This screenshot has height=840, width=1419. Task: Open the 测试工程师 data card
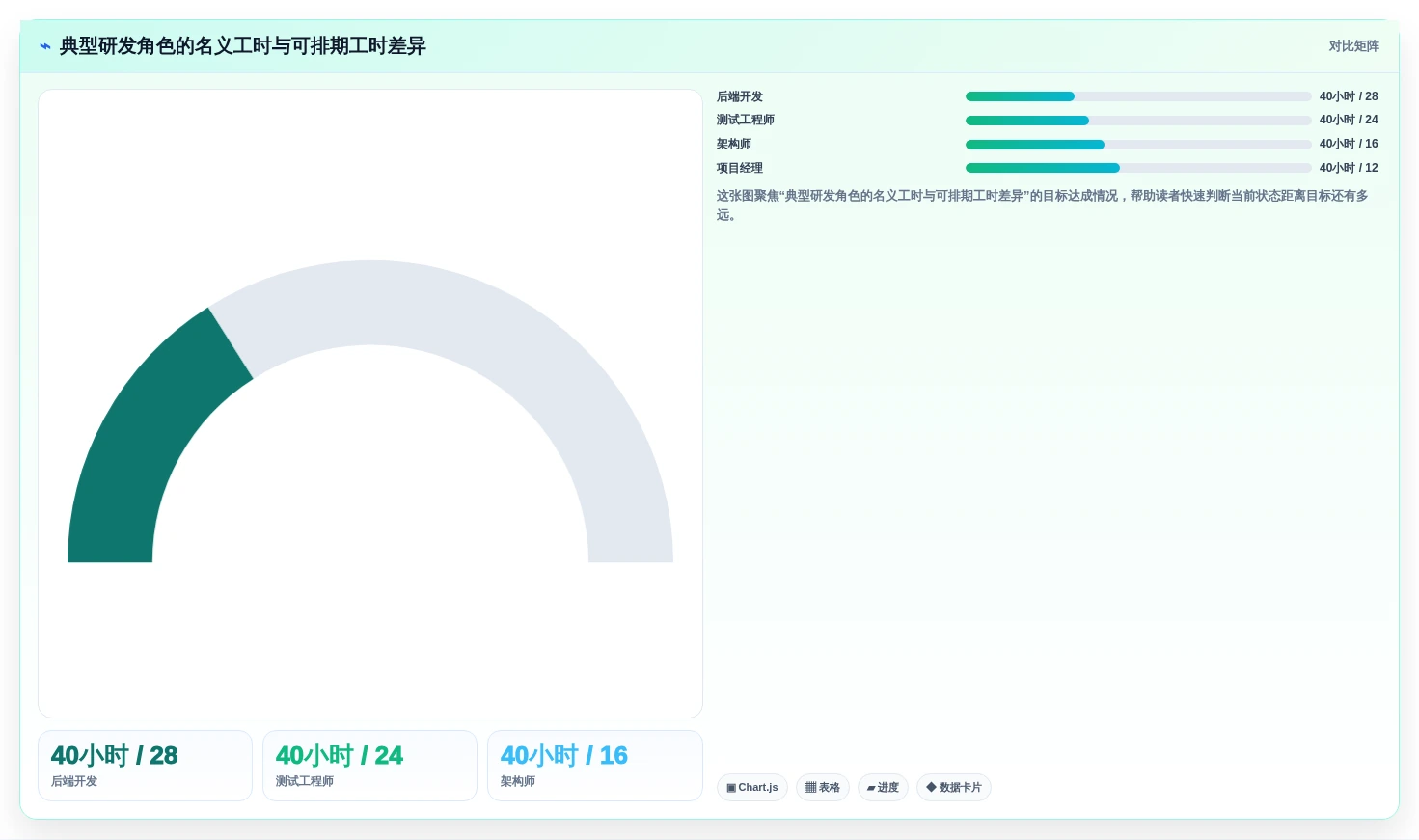point(369,766)
